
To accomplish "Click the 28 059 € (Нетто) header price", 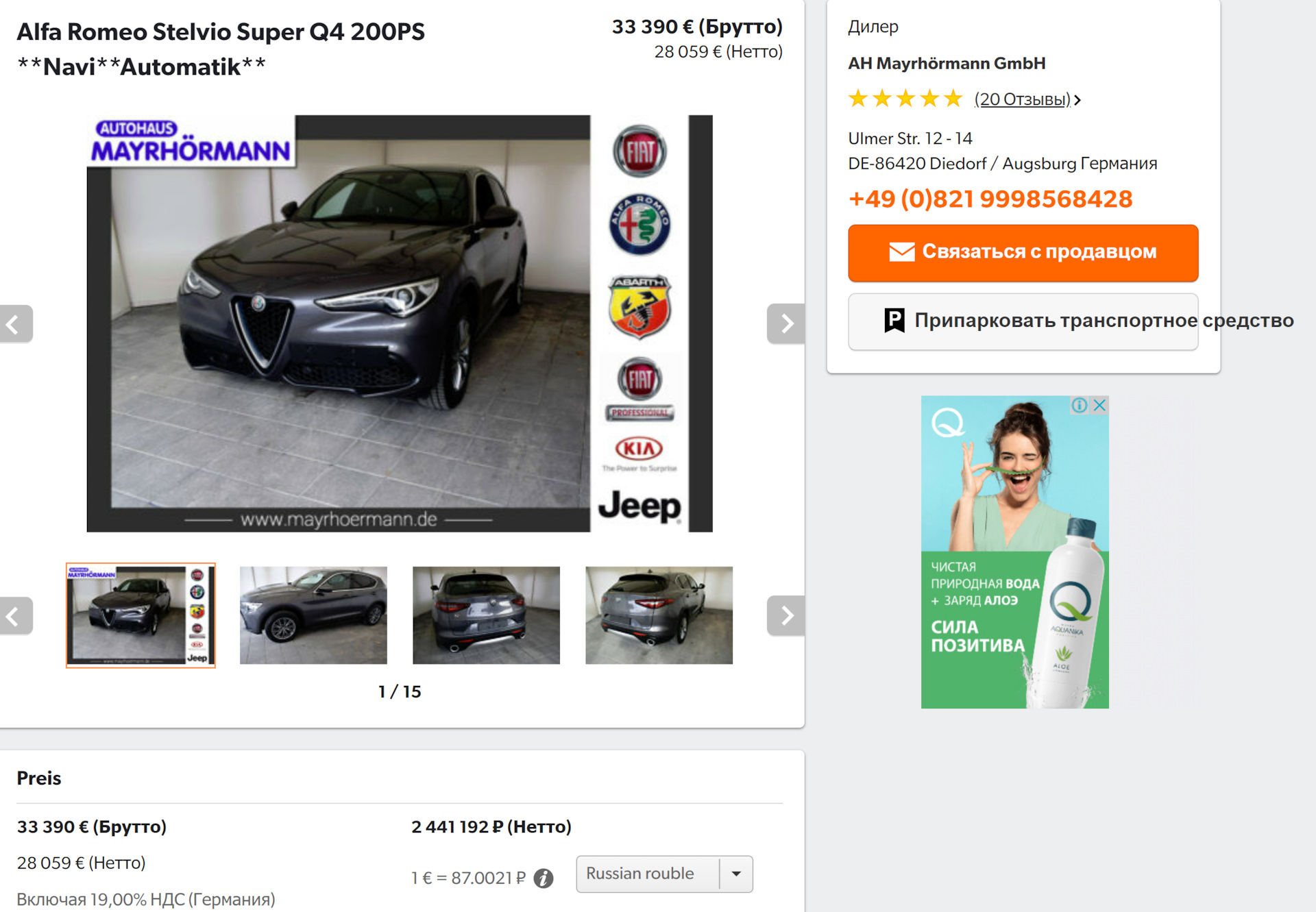I will point(718,51).
